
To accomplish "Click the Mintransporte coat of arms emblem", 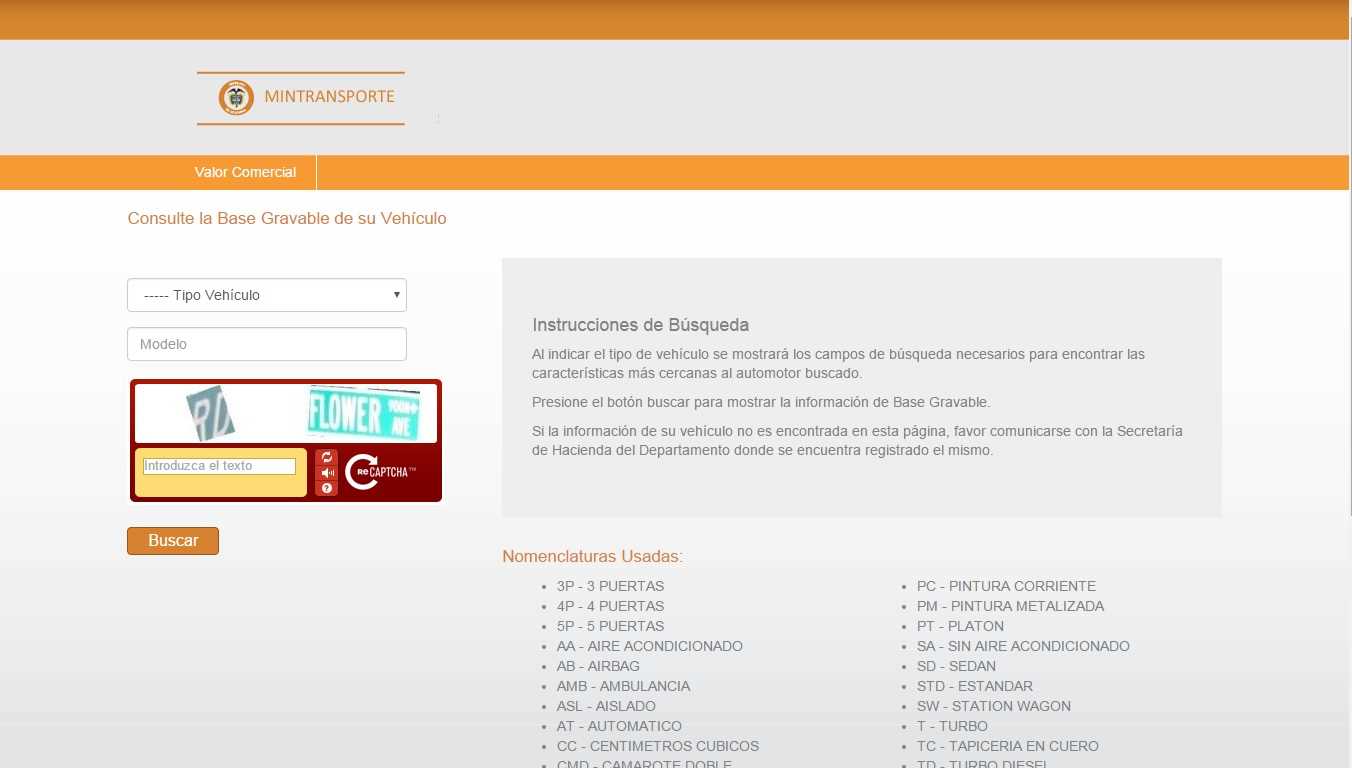I will 236,97.
